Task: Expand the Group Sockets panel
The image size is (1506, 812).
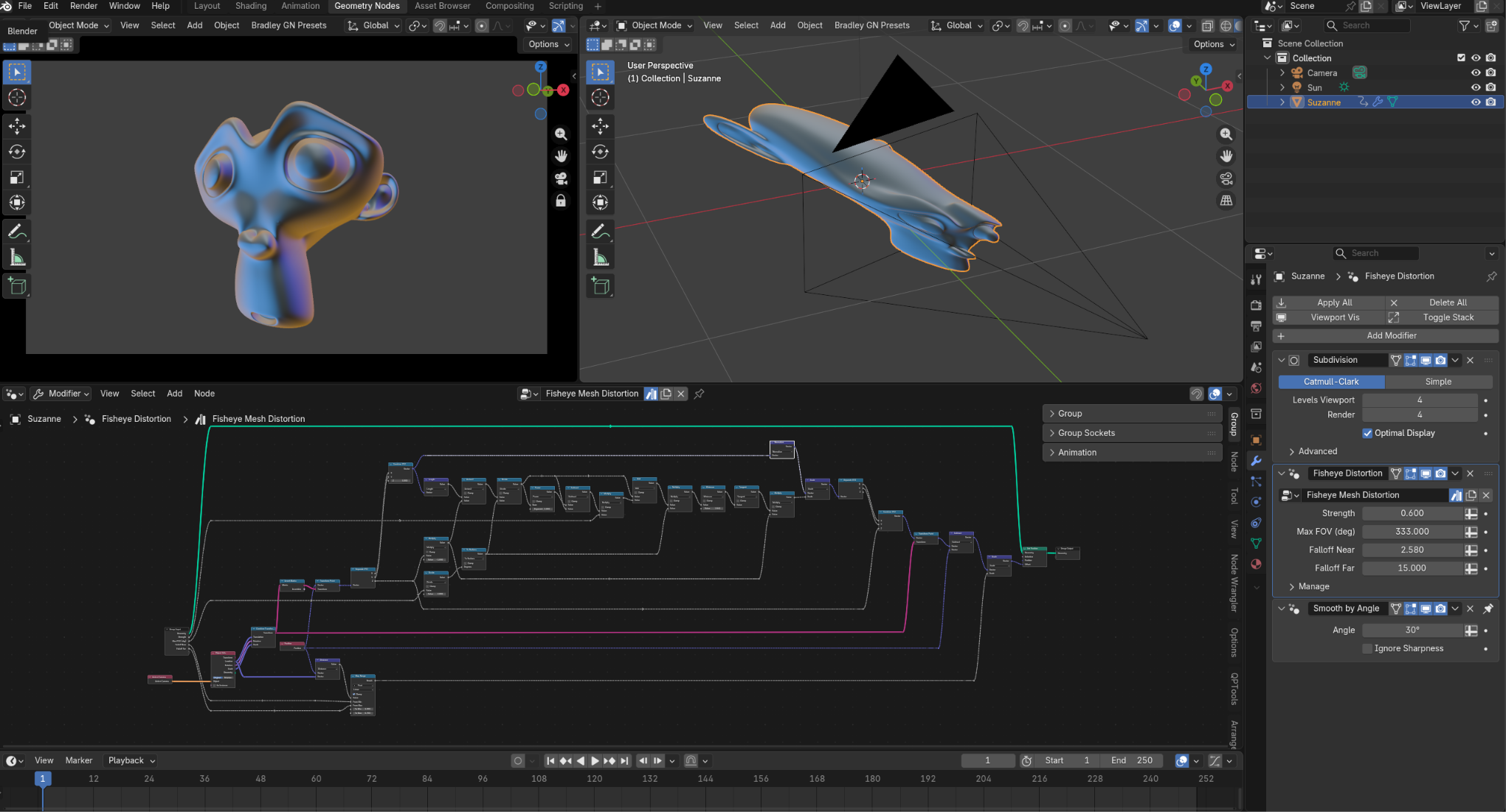Action: click(x=1132, y=433)
